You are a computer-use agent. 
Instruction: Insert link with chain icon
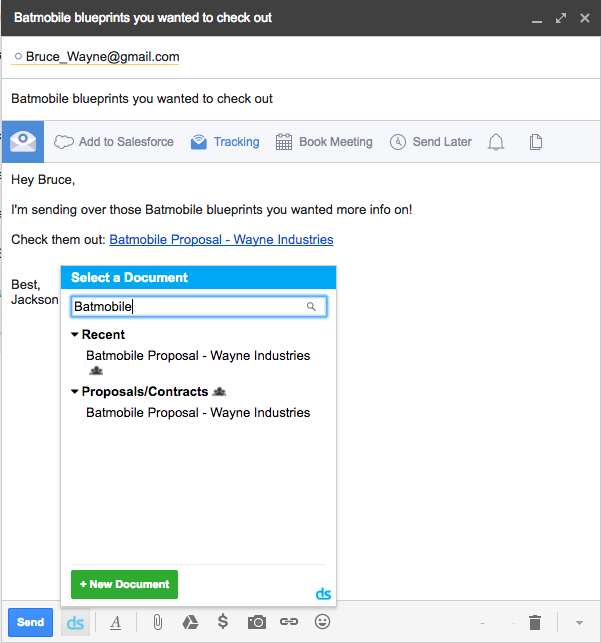coord(289,622)
